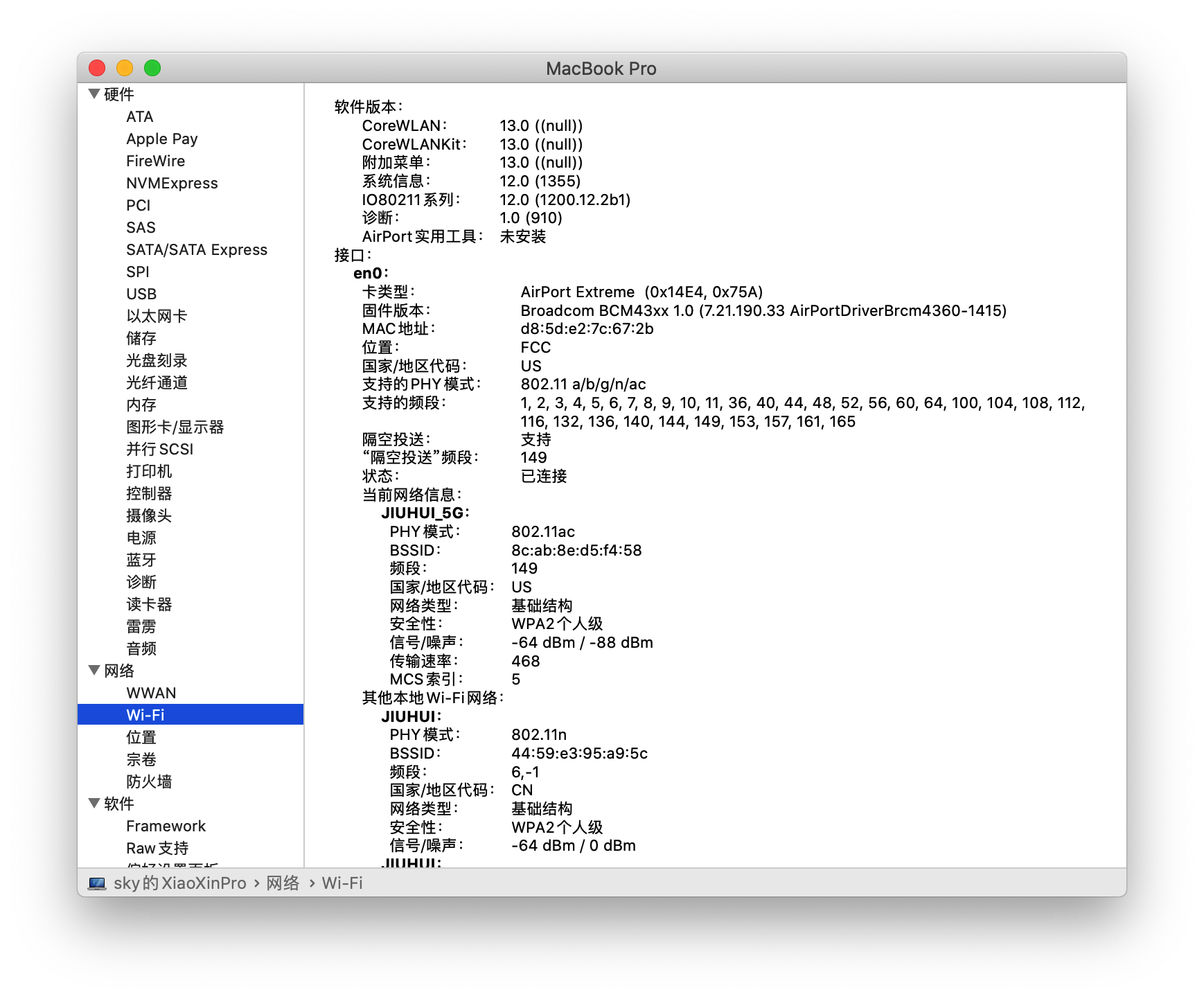This screenshot has height=999, width=1204.
Task: Select 光盘刻录 in the sidebar
Action: click(157, 360)
